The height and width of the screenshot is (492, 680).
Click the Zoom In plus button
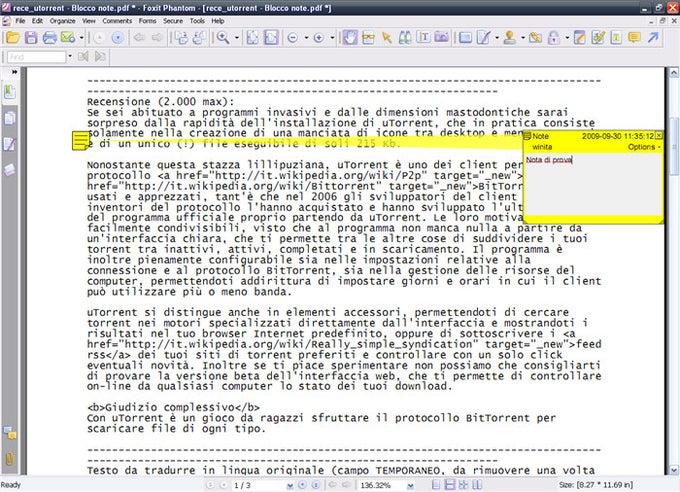[x=319, y=38]
